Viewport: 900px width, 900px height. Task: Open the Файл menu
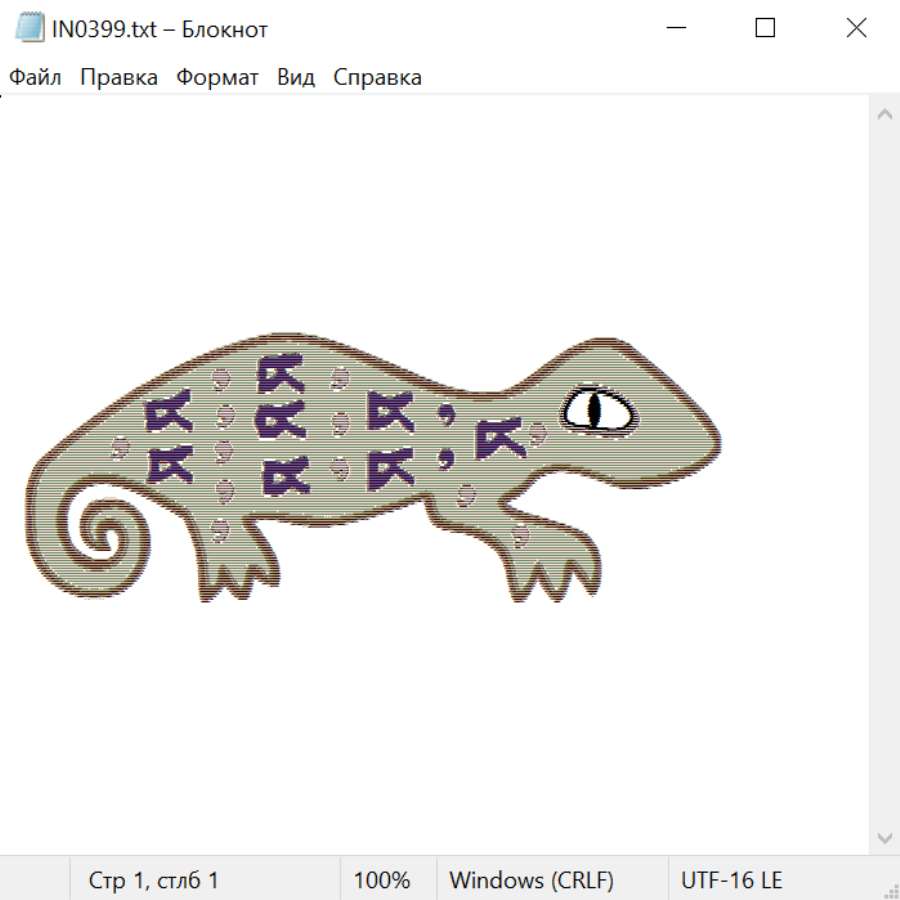(35, 78)
